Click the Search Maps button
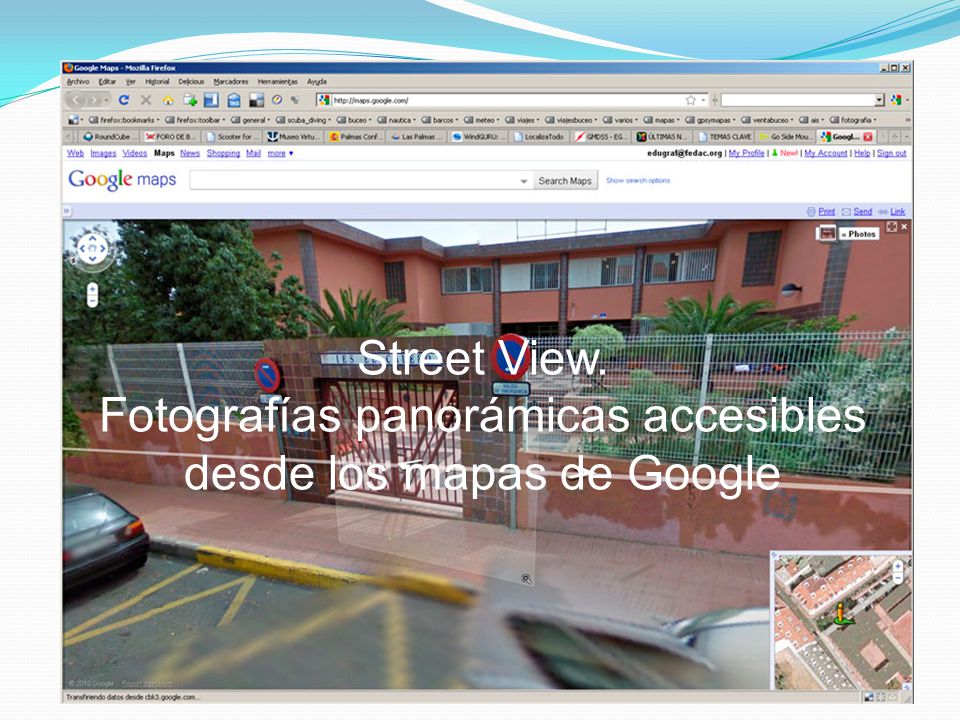The height and width of the screenshot is (720, 960). coord(564,181)
